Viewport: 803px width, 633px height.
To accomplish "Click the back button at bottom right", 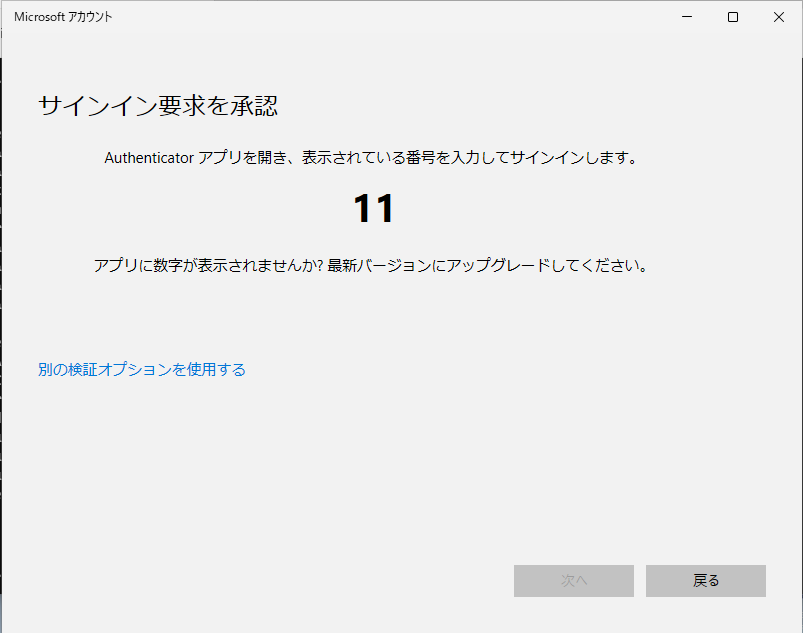I will pos(705,581).
